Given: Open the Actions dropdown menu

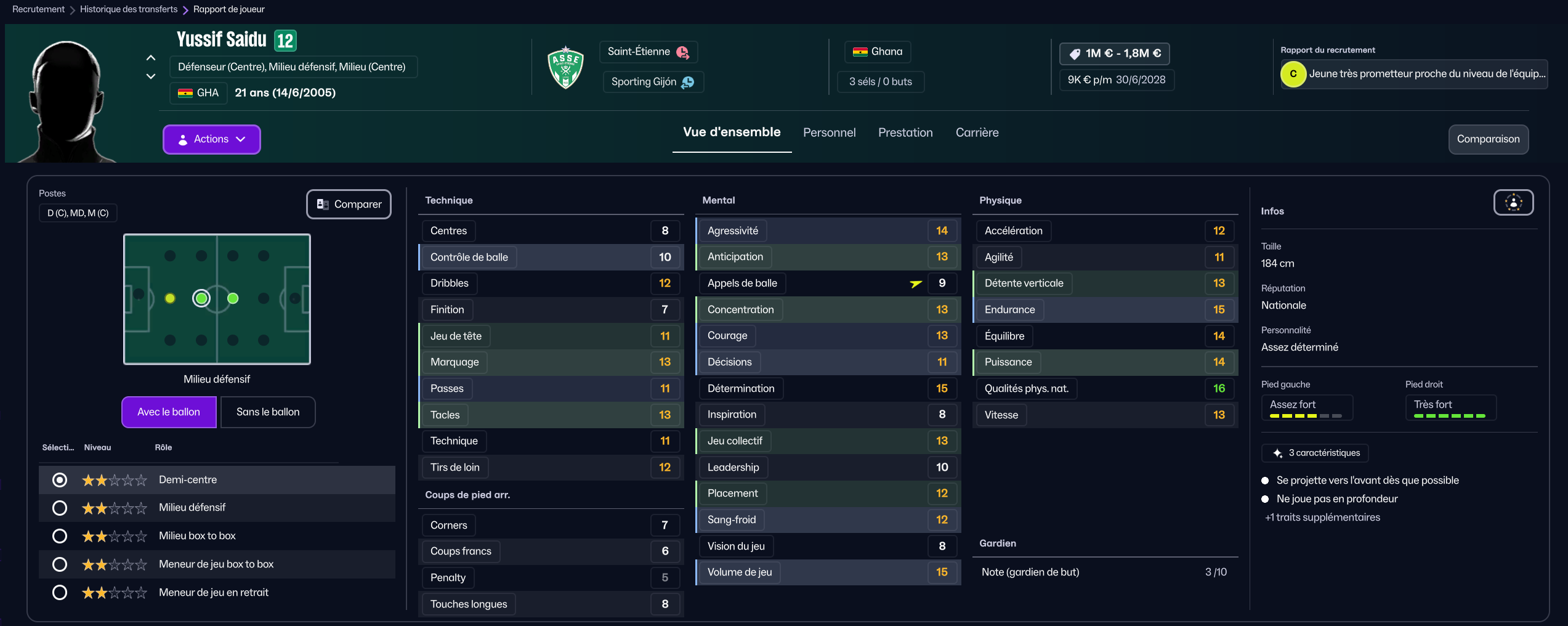Looking at the screenshot, I should 211,139.
